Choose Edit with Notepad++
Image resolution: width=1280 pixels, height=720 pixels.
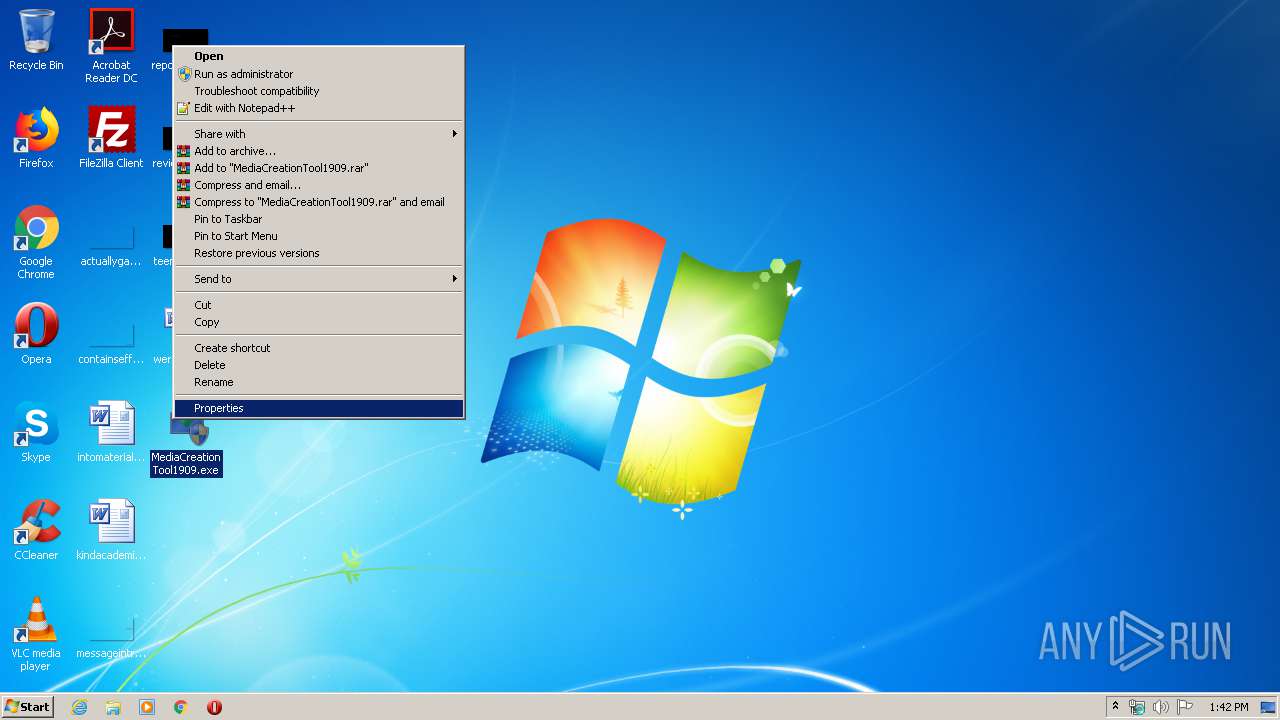[x=319, y=108]
